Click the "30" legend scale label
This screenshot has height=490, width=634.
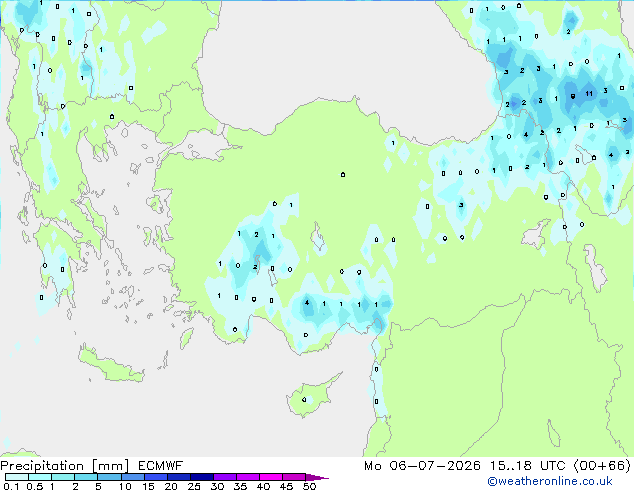[x=217, y=486]
